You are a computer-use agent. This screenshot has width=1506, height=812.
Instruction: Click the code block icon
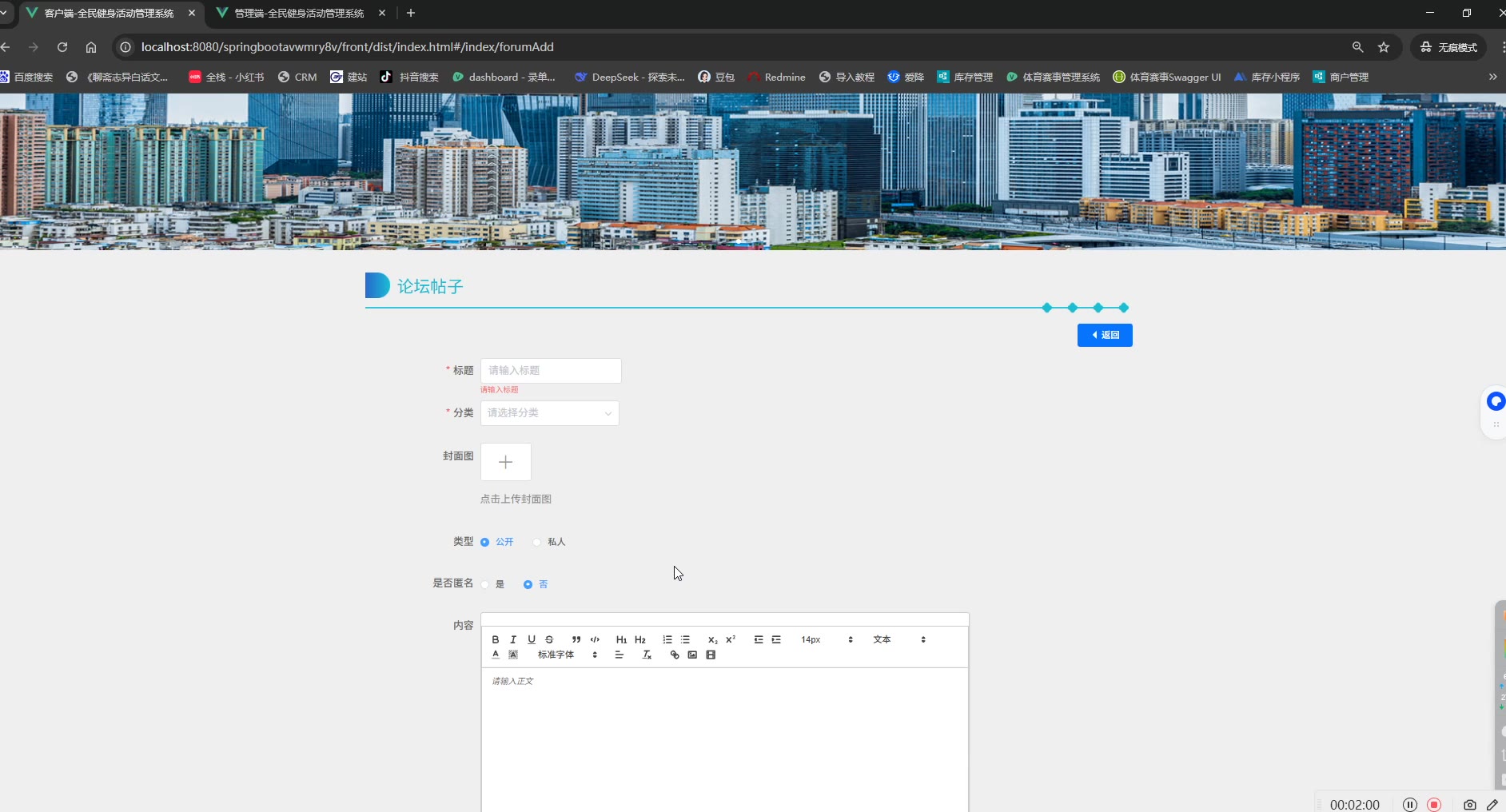point(595,639)
